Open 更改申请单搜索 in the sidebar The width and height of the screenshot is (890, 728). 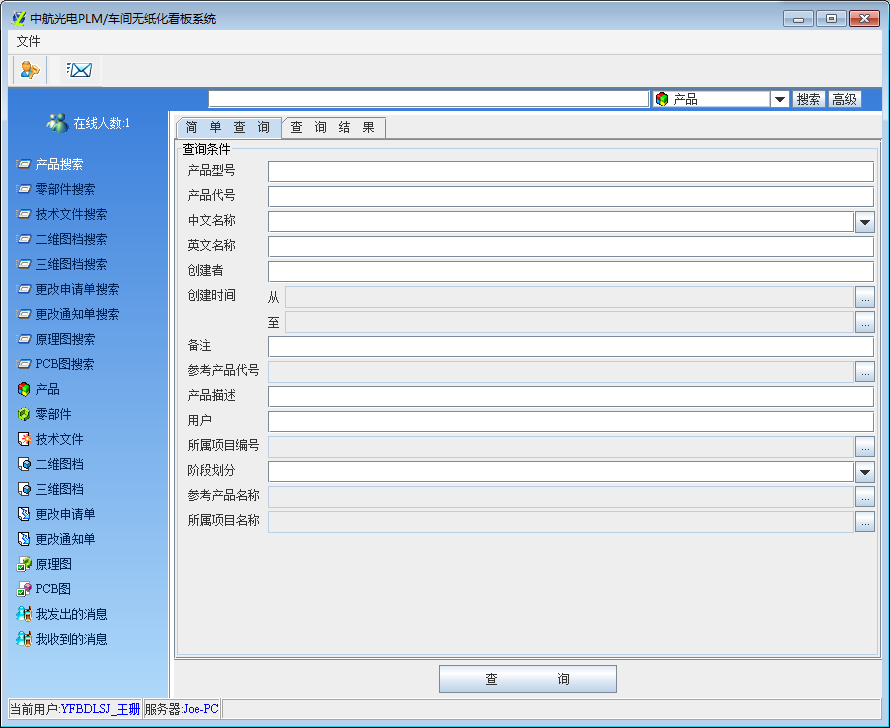[68, 289]
